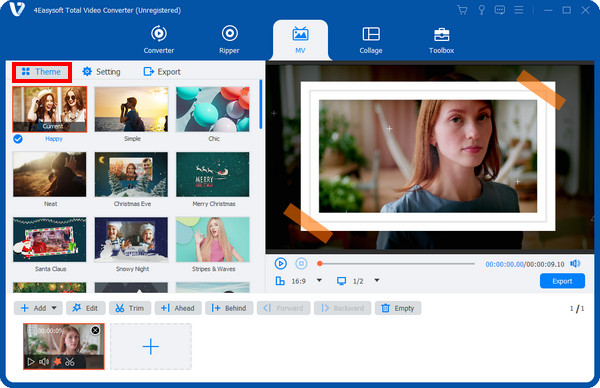
Task: Click the blue Export button
Action: point(562,281)
